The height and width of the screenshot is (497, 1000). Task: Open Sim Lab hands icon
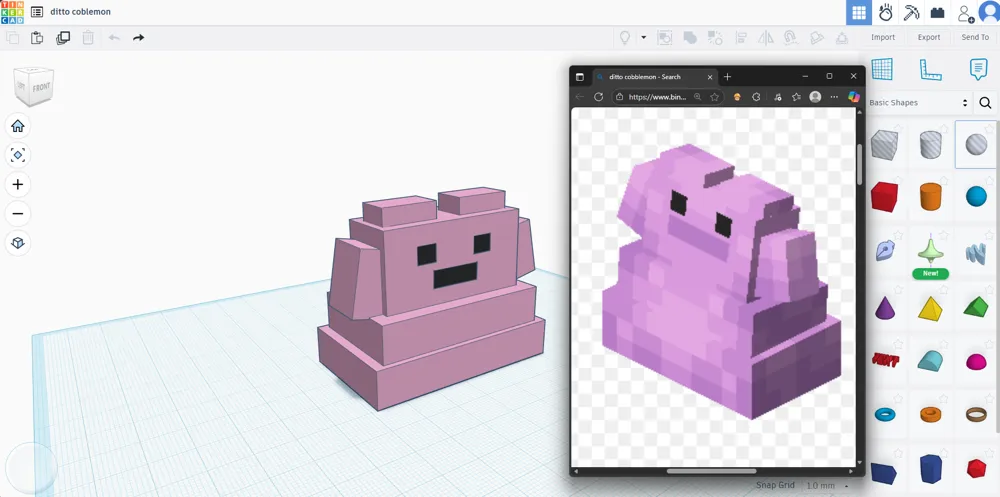click(885, 12)
